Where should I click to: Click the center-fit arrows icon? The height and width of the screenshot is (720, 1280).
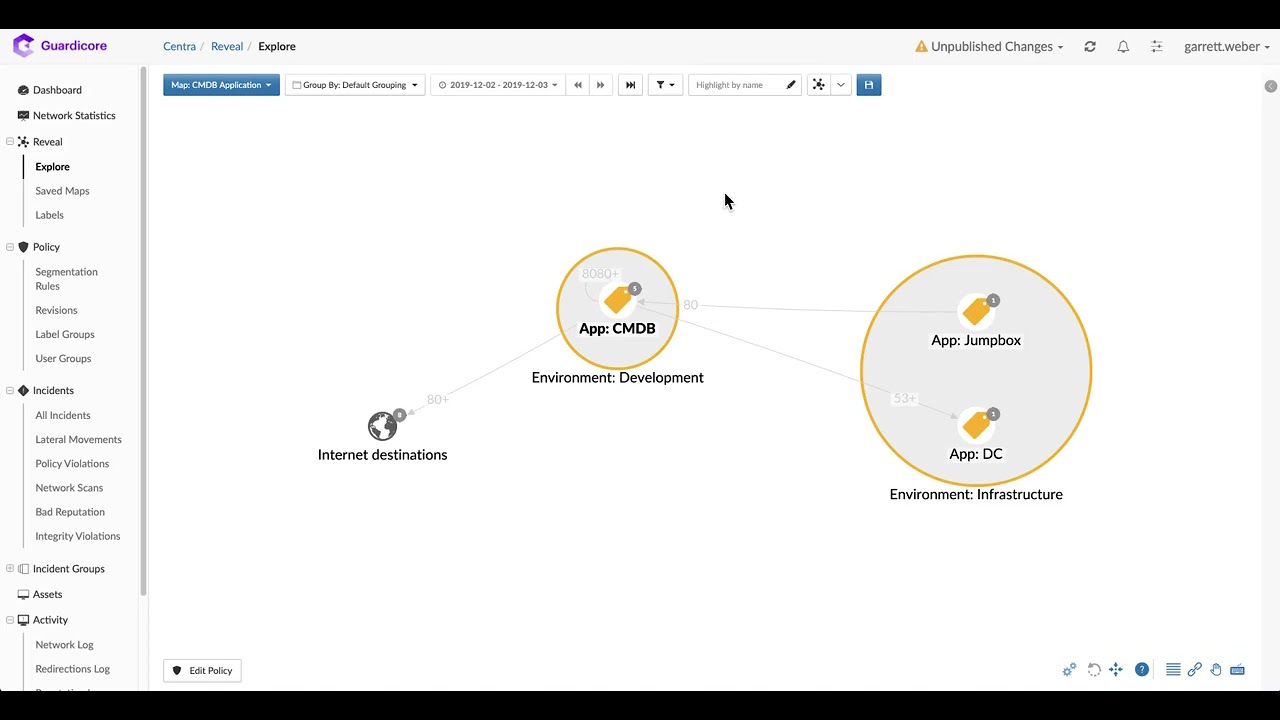[1116, 670]
